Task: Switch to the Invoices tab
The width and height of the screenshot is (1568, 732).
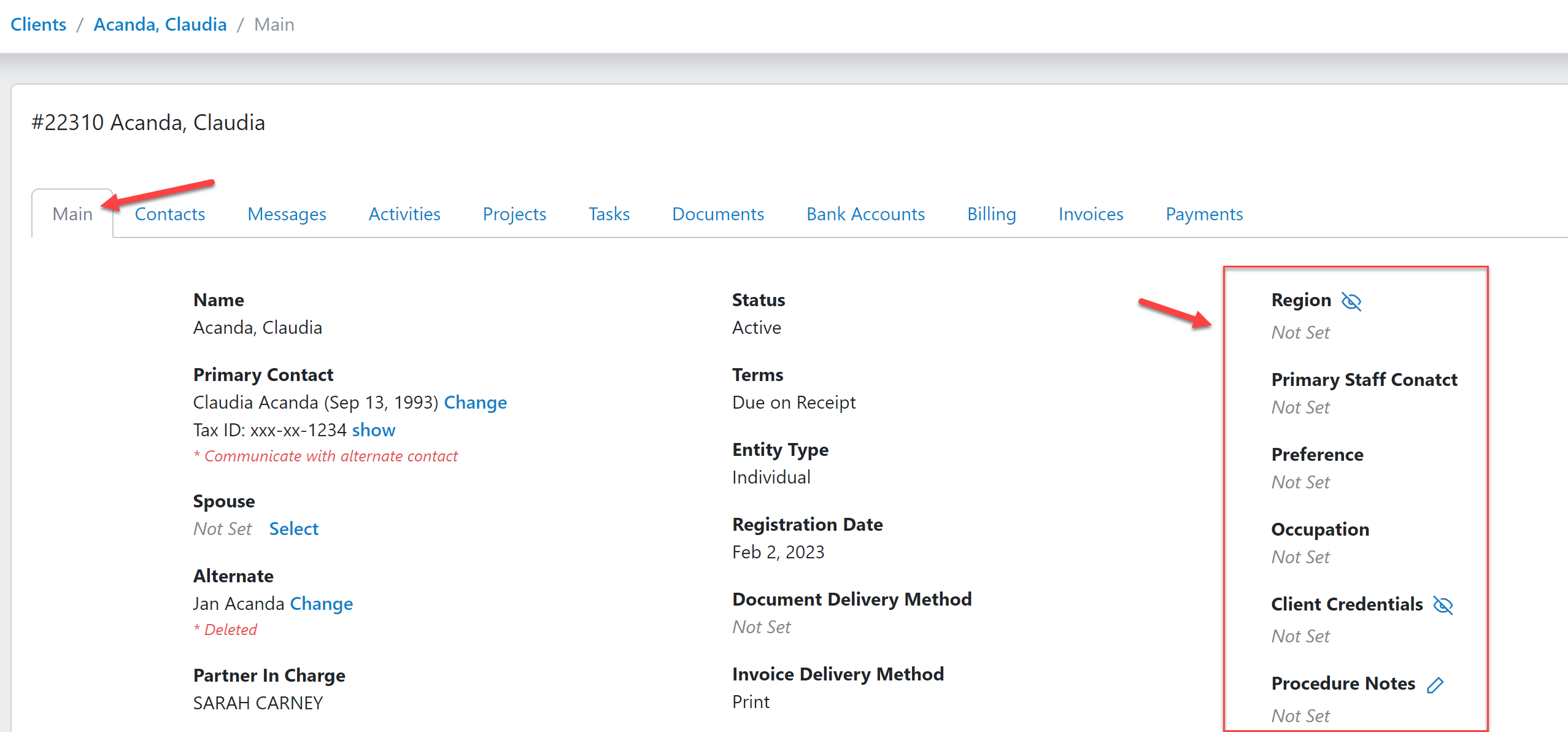Action: point(1090,214)
